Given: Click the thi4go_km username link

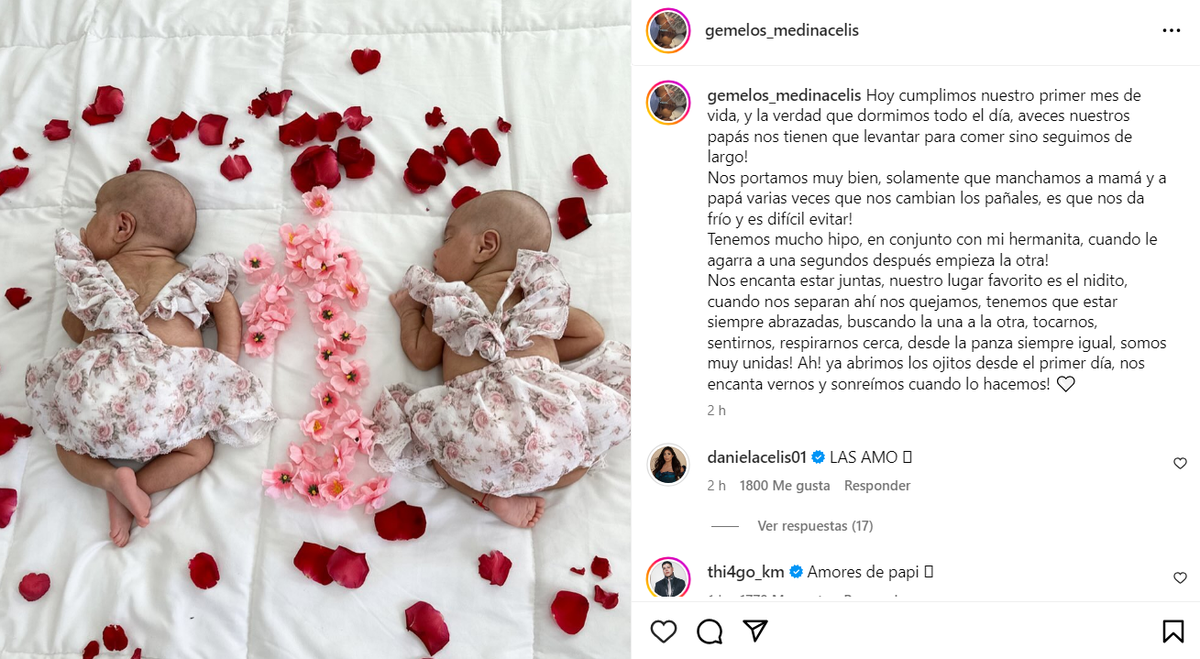Looking at the screenshot, I should coord(746,572).
